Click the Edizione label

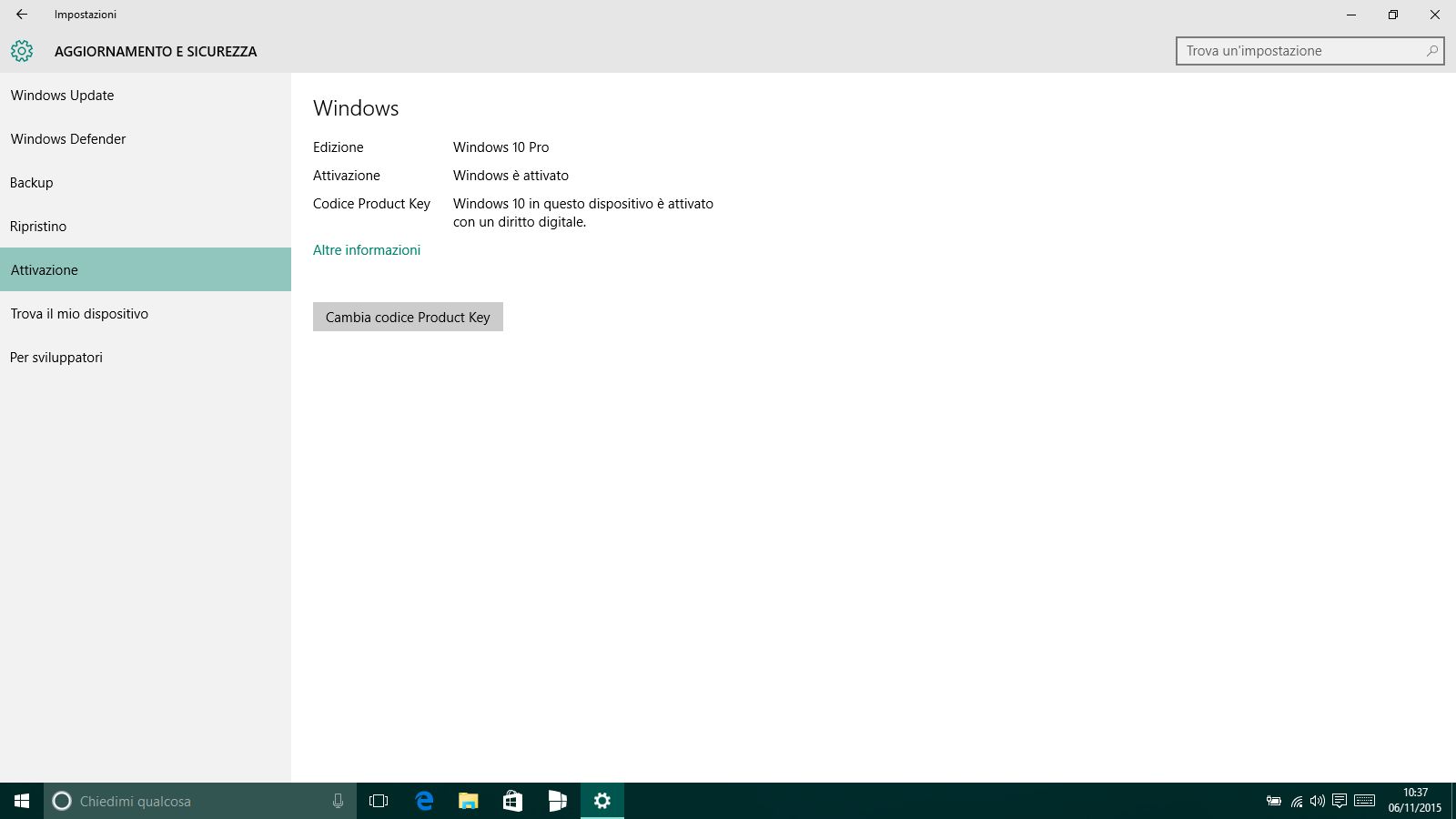click(339, 147)
